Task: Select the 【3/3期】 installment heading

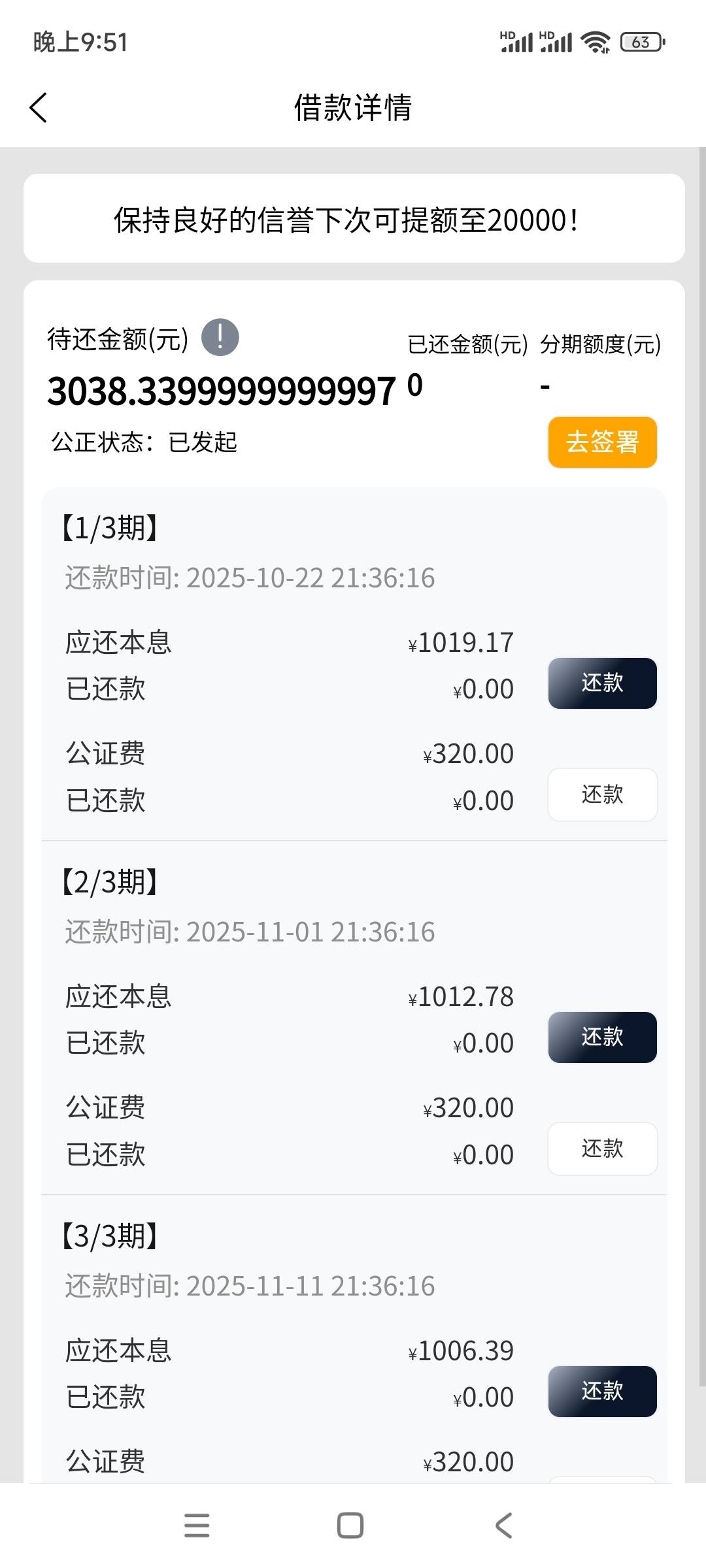Action: coord(110,1236)
